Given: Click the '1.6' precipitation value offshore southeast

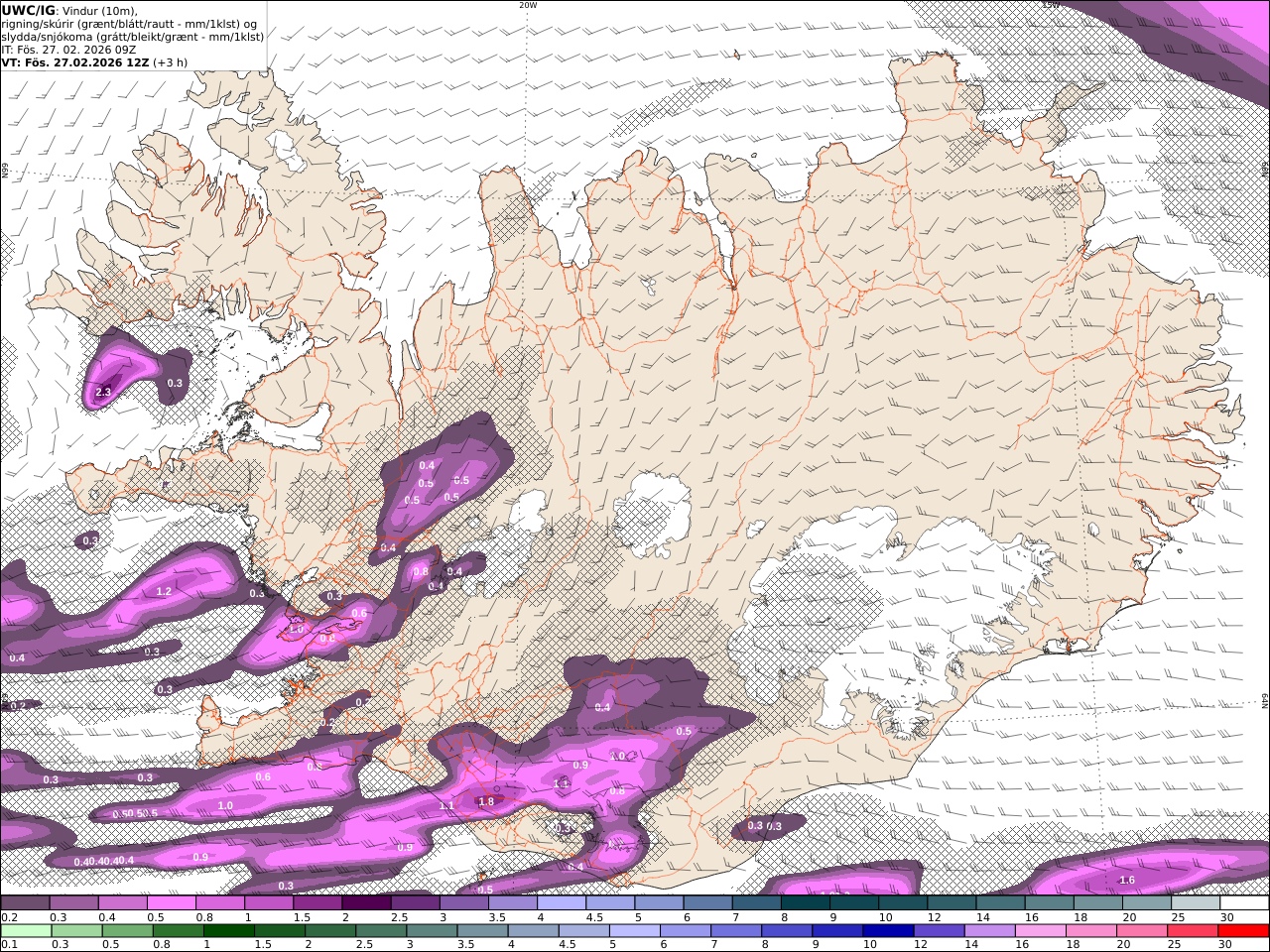Looking at the screenshot, I should (x=1127, y=880).
